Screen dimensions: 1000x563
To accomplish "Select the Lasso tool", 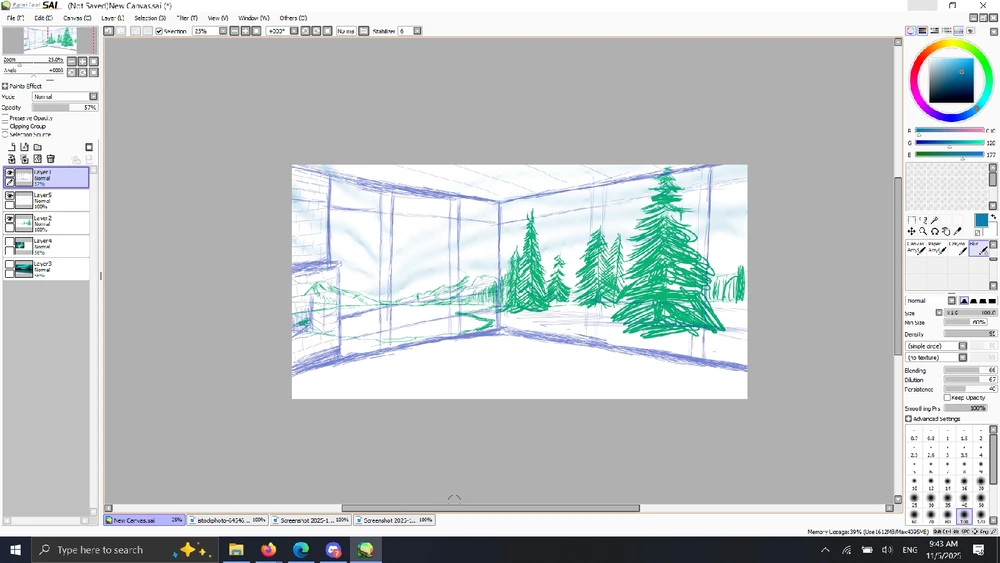I will click(923, 220).
